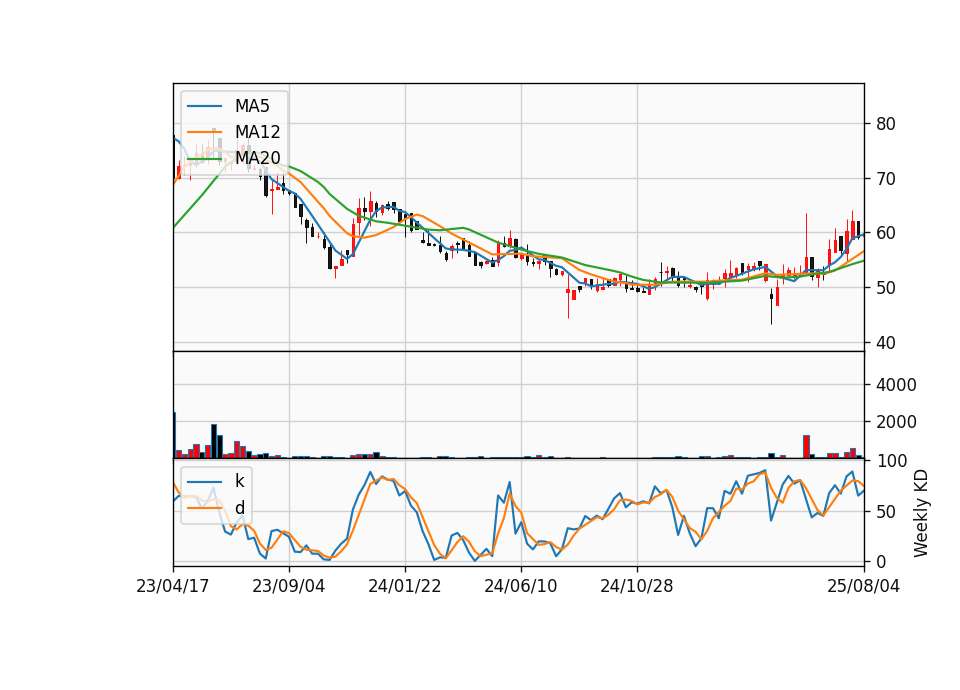The image size is (960, 690).
Task: Click the Weekly KD axis label
Action: coord(921,514)
